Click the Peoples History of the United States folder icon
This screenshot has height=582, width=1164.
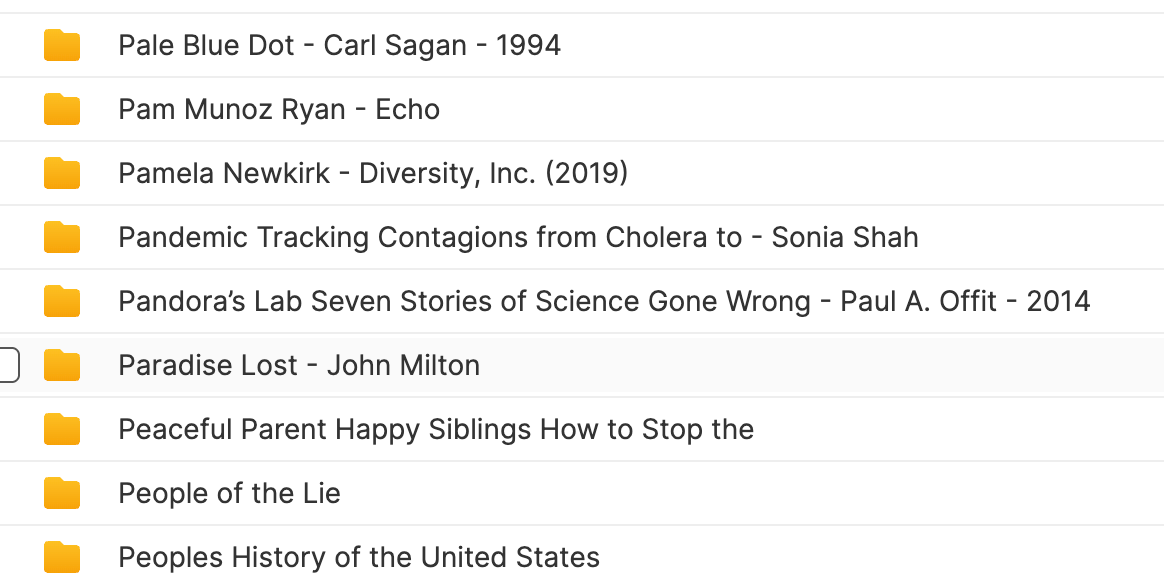coord(62,557)
